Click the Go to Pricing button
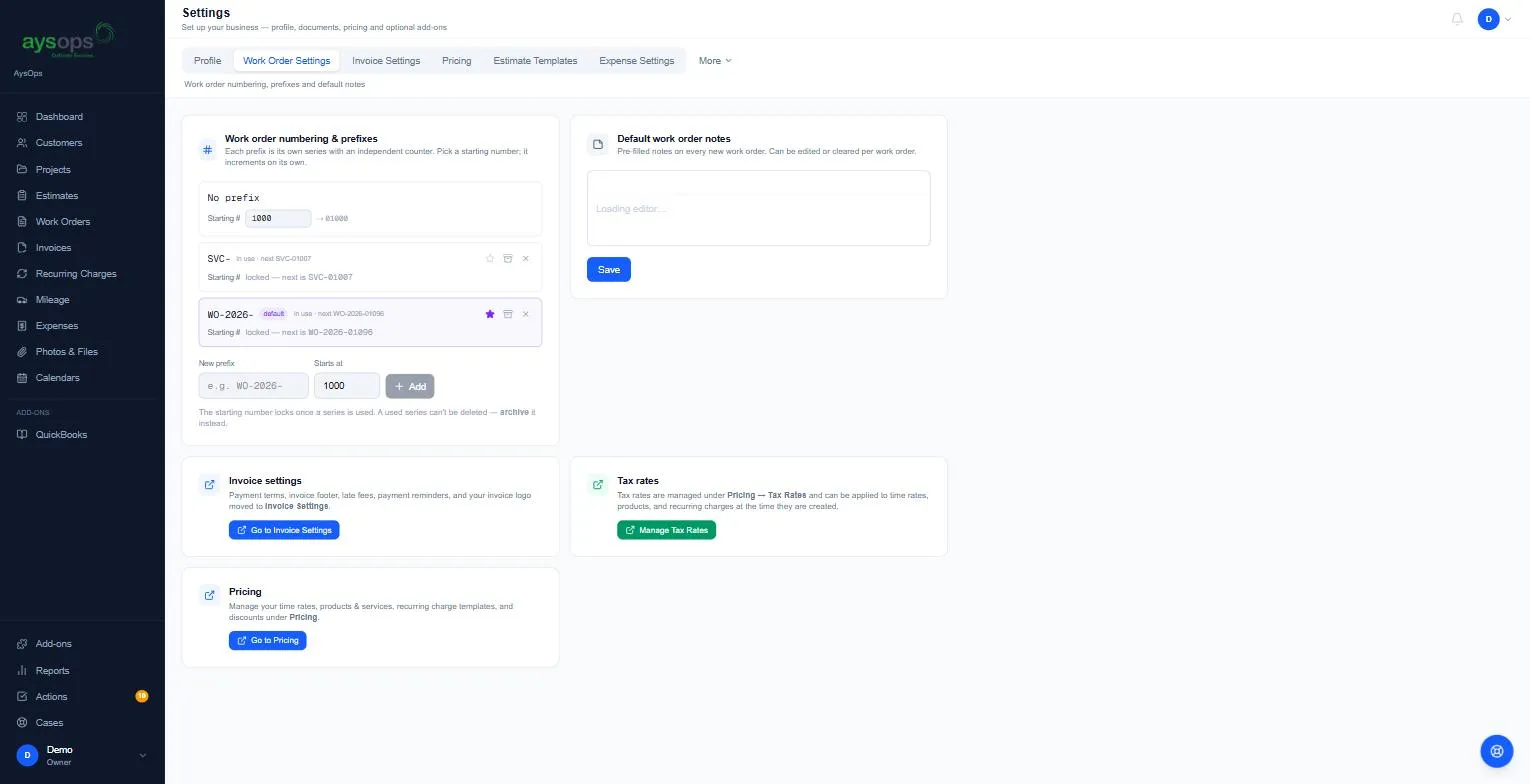Image resolution: width=1530 pixels, height=784 pixels. pos(268,640)
